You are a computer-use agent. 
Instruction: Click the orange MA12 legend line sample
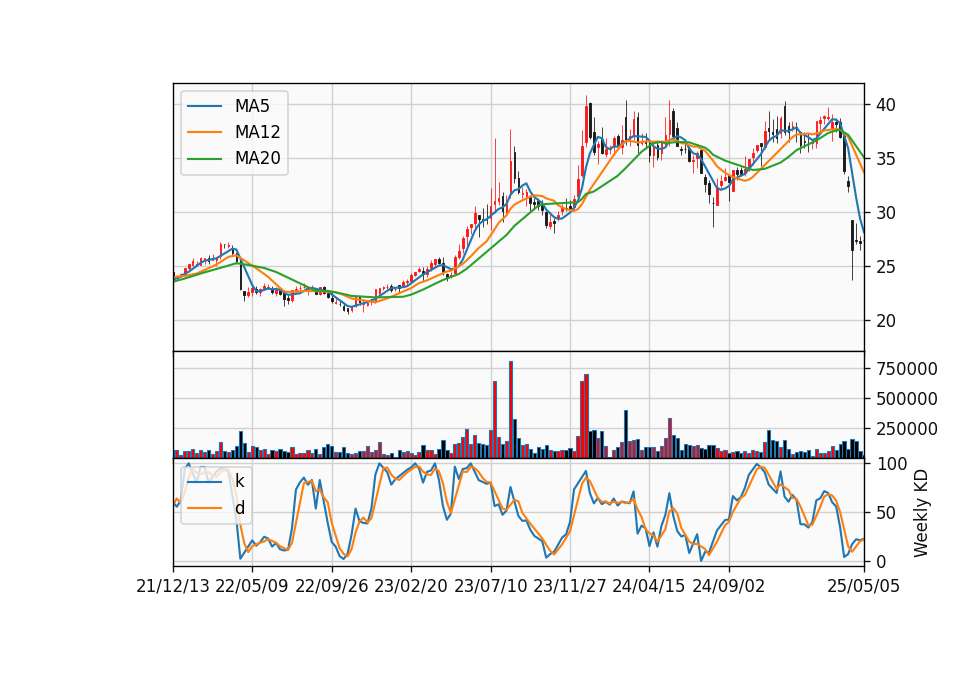204,132
